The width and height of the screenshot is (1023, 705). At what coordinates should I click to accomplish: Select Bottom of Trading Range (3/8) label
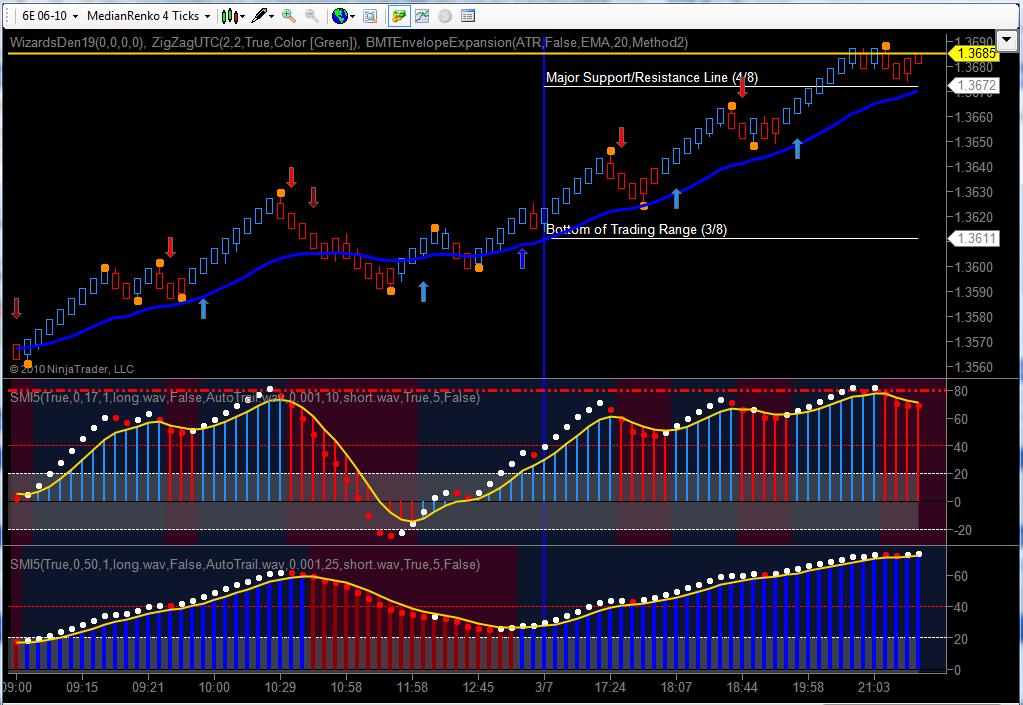click(636, 230)
